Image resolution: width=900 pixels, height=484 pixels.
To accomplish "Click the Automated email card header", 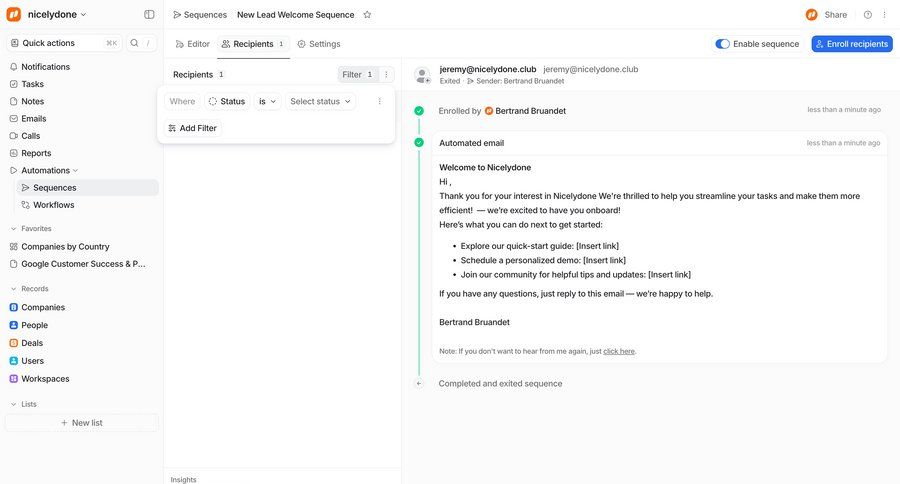I will click(660, 143).
